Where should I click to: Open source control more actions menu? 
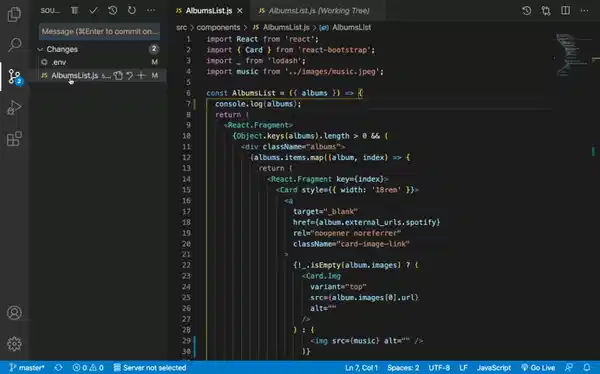pos(152,11)
